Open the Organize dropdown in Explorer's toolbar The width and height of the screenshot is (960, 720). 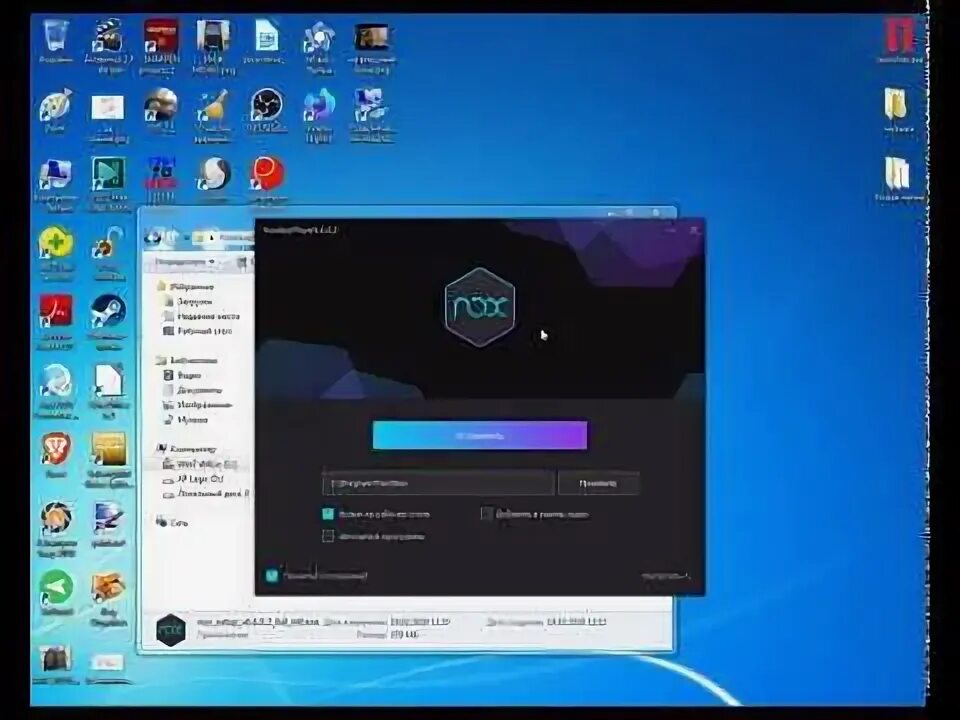point(184,262)
